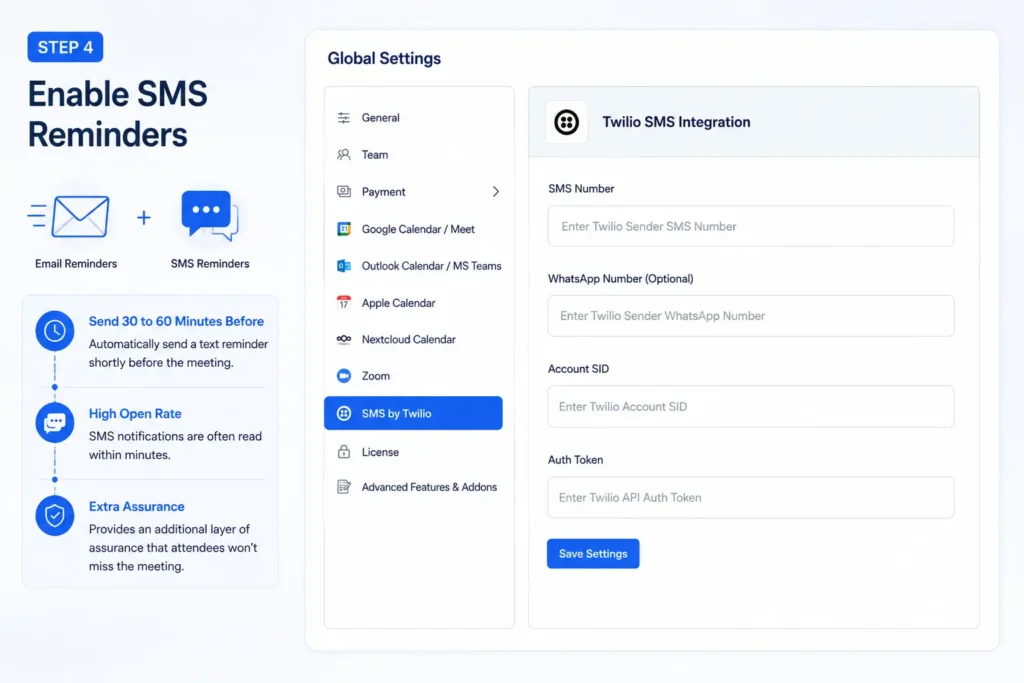The height and width of the screenshot is (683, 1024).
Task: Expand the Payment submenu chevron
Action: pyautogui.click(x=496, y=191)
